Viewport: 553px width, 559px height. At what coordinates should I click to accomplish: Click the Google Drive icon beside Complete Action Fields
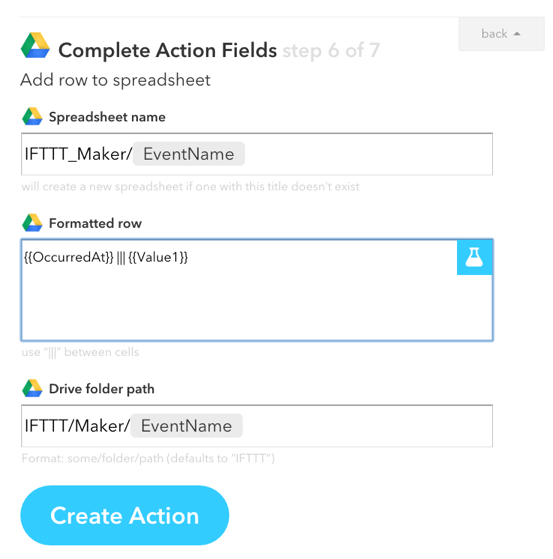pos(35,46)
